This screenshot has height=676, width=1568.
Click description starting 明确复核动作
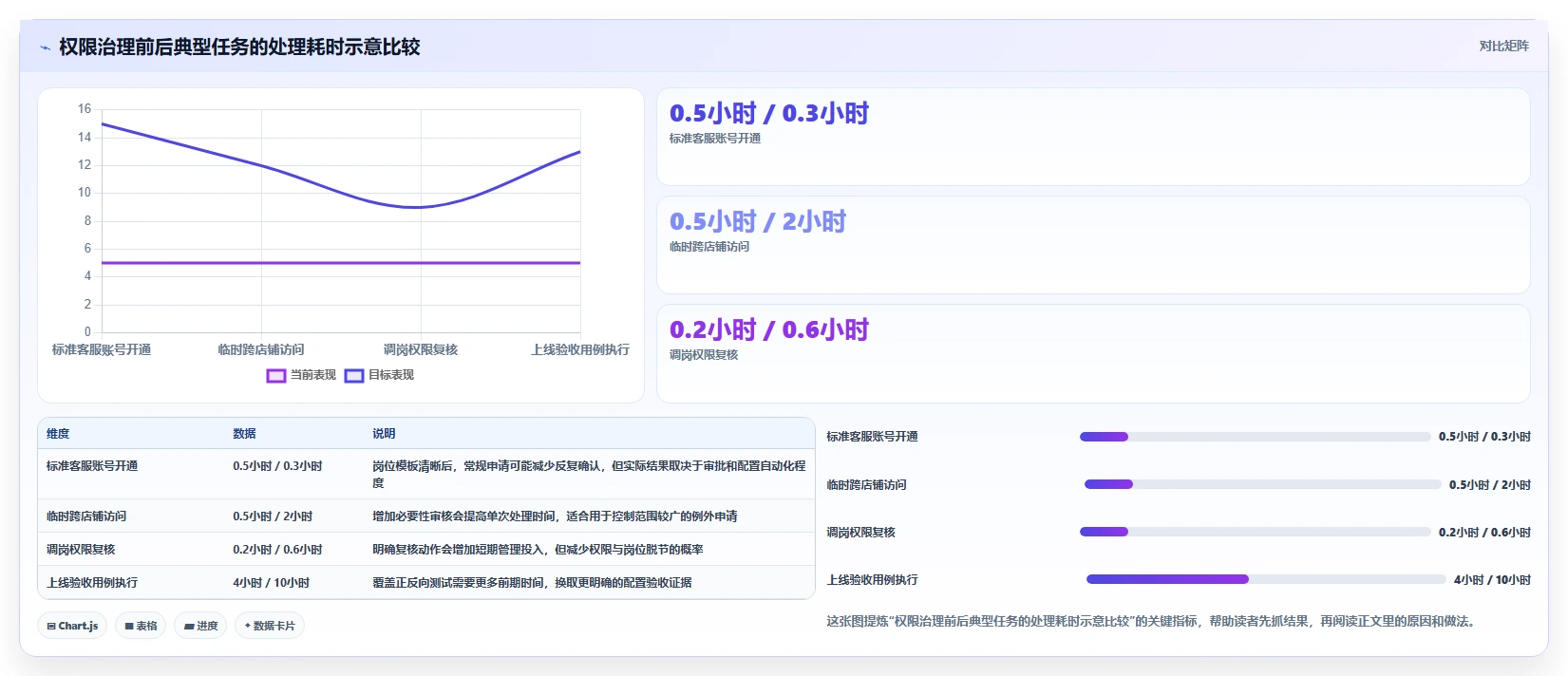[538, 550]
